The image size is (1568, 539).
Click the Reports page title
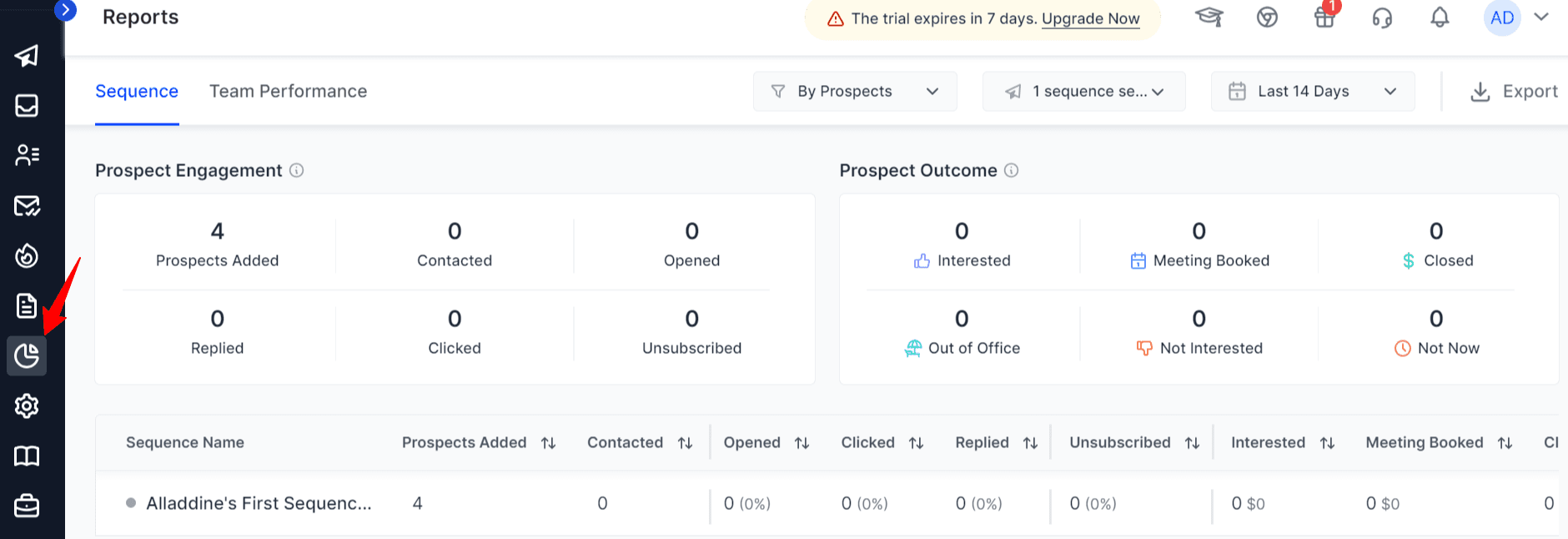[140, 17]
